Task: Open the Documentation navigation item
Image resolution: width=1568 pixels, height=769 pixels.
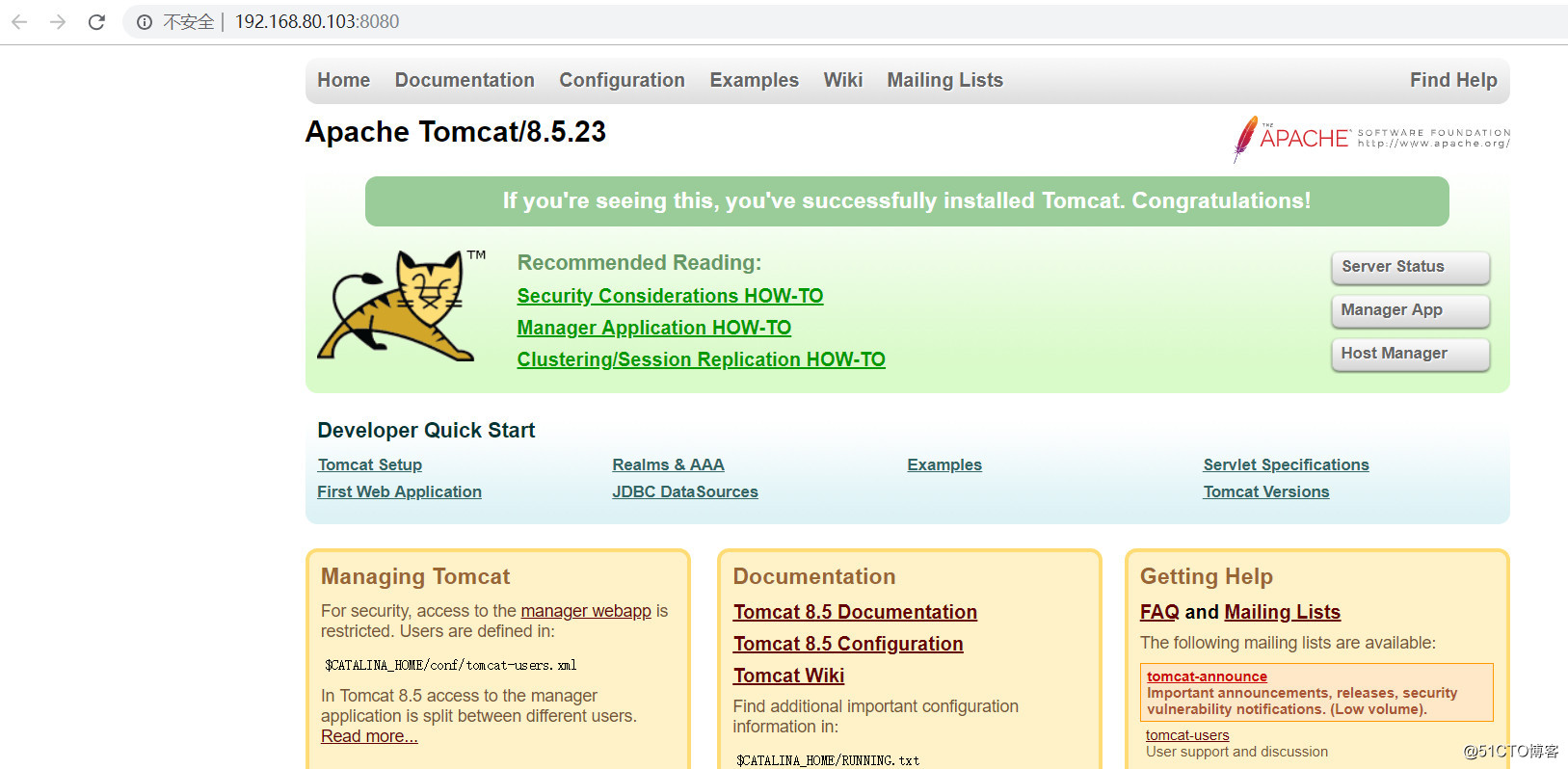Action: pos(465,80)
